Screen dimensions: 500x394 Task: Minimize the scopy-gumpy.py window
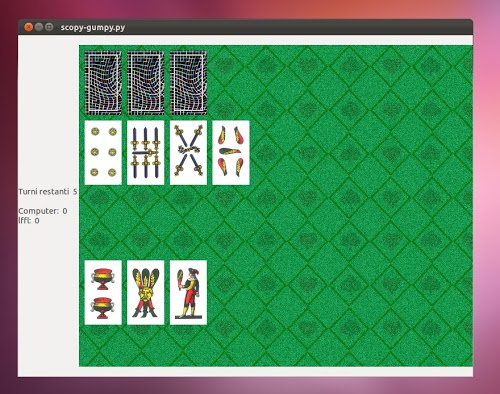click(39, 27)
